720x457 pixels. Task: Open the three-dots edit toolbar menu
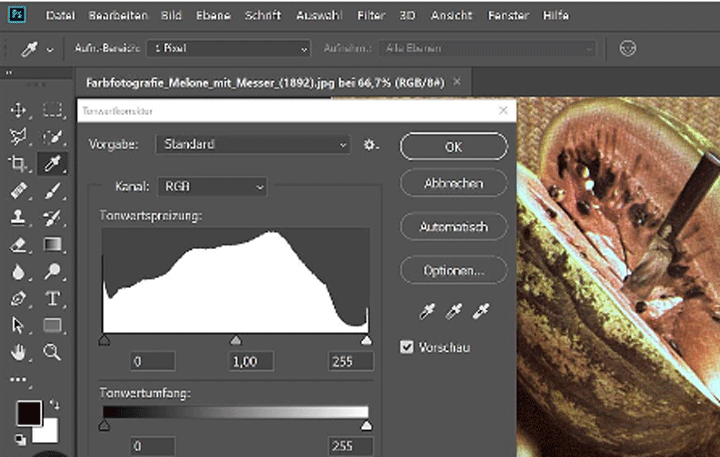[18, 379]
